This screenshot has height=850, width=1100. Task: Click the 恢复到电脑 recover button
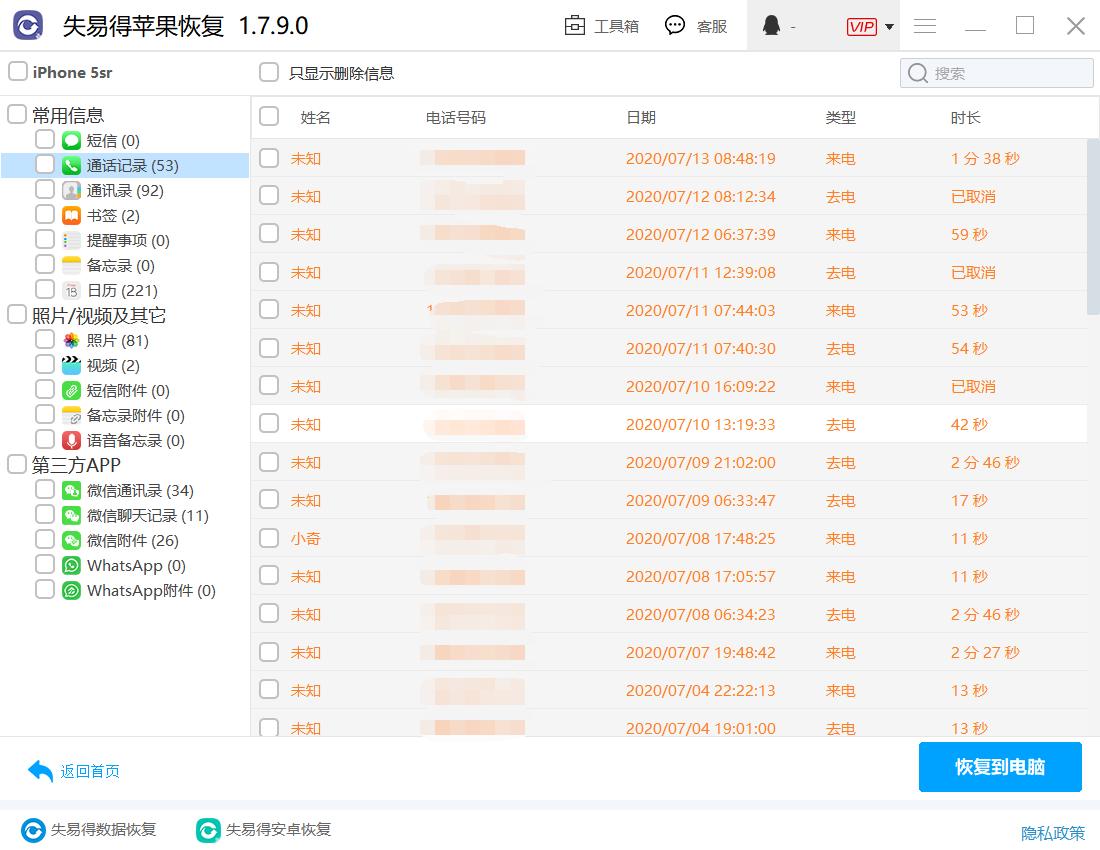1000,767
